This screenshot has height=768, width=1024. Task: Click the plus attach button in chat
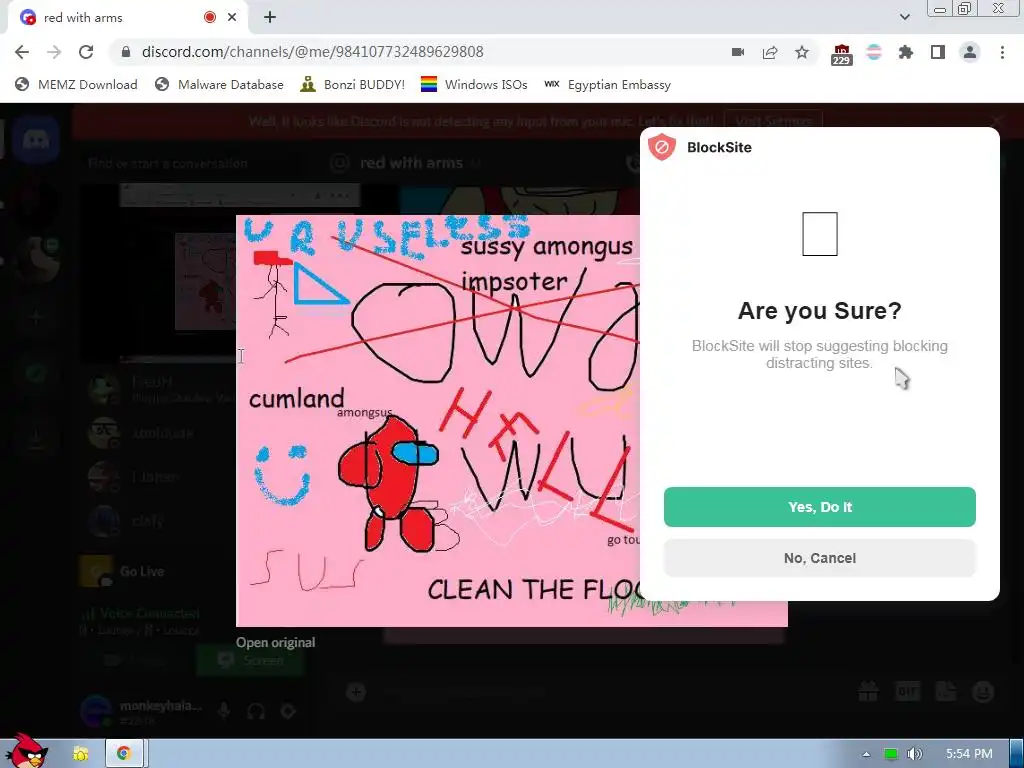(x=356, y=692)
